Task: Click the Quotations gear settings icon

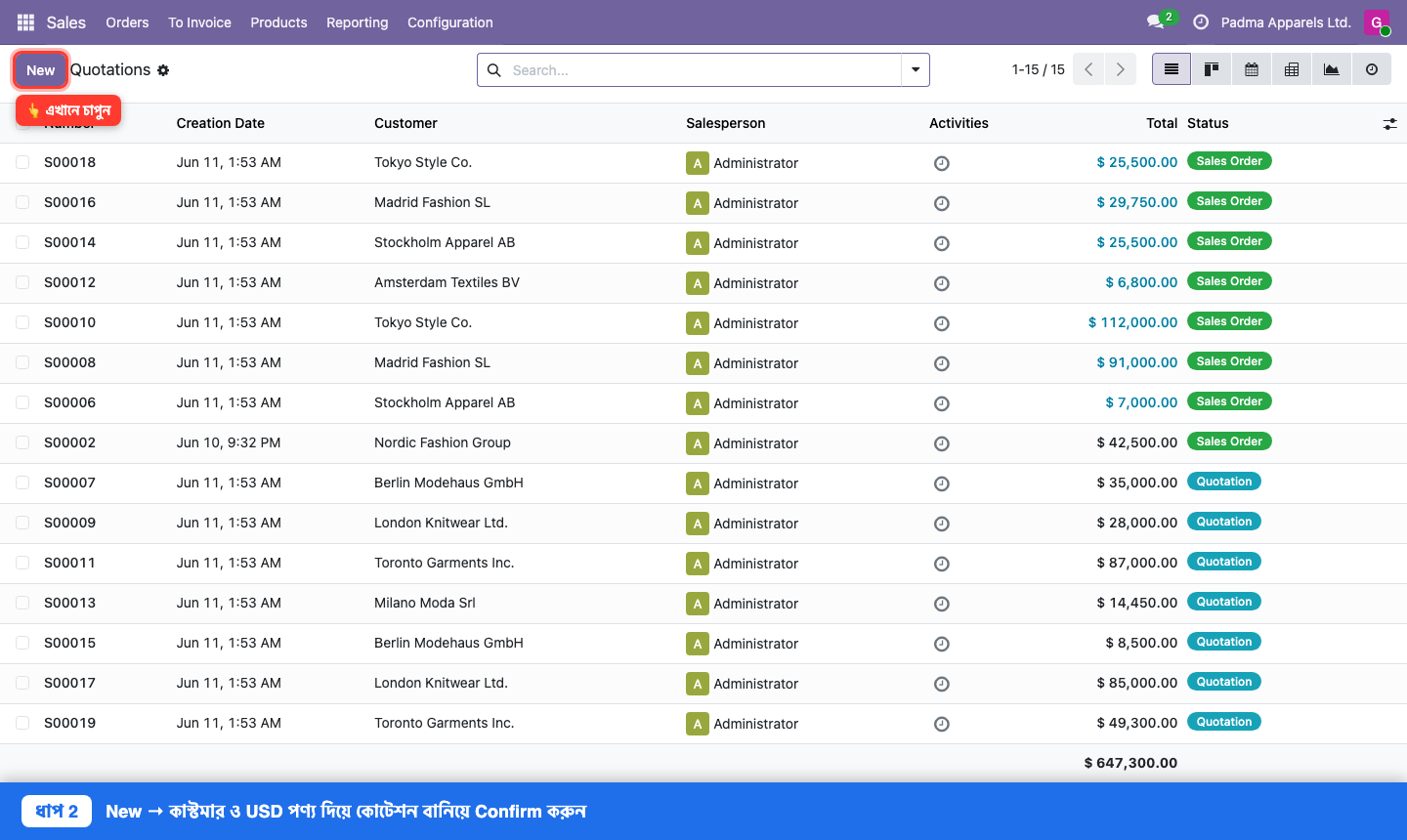Action: tap(163, 70)
